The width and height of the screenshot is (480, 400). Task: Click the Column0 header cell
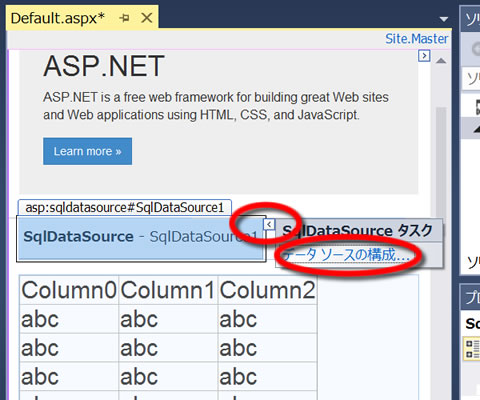69,290
